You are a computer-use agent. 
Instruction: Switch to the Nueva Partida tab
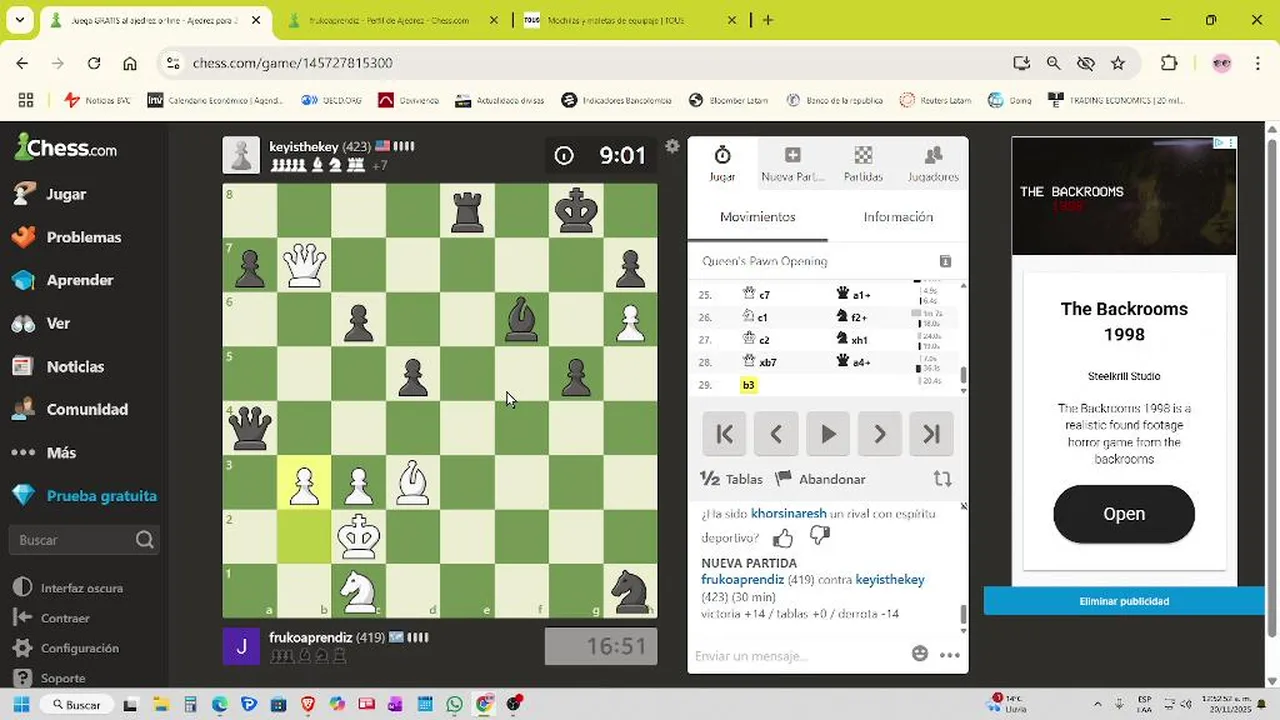pyautogui.click(x=792, y=163)
